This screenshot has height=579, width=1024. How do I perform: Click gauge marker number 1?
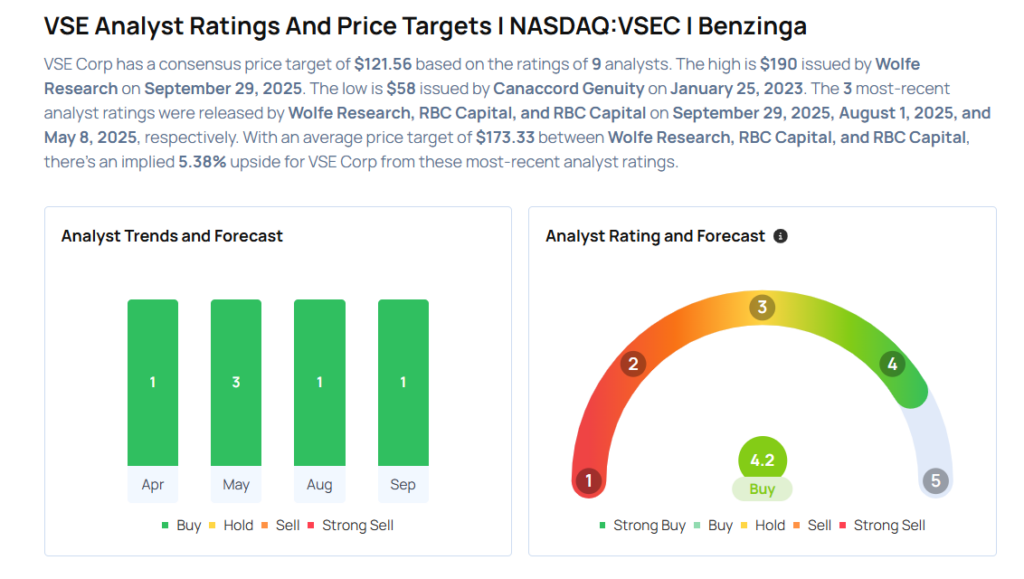click(x=589, y=481)
